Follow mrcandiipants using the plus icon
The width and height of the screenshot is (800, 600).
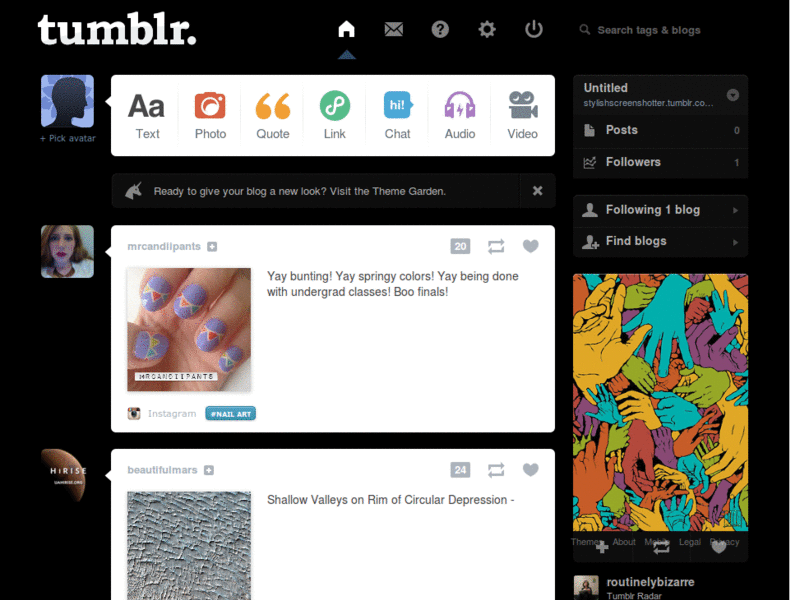pyautogui.click(x=212, y=247)
